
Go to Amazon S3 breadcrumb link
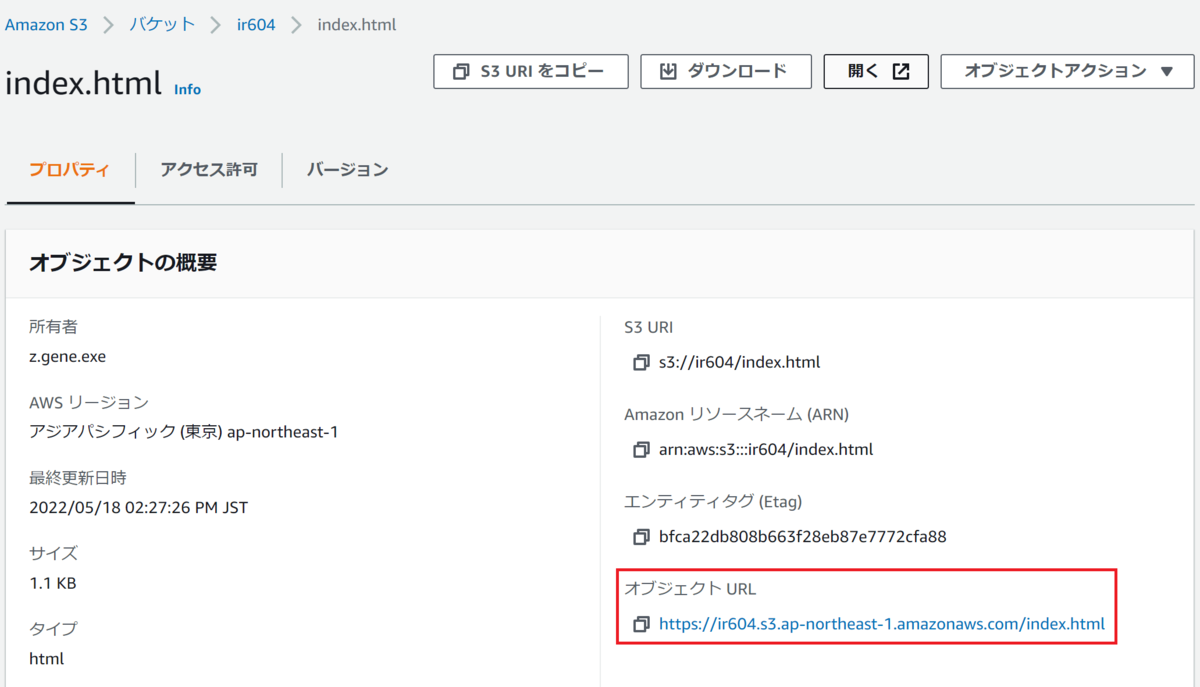pyautogui.click(x=46, y=24)
